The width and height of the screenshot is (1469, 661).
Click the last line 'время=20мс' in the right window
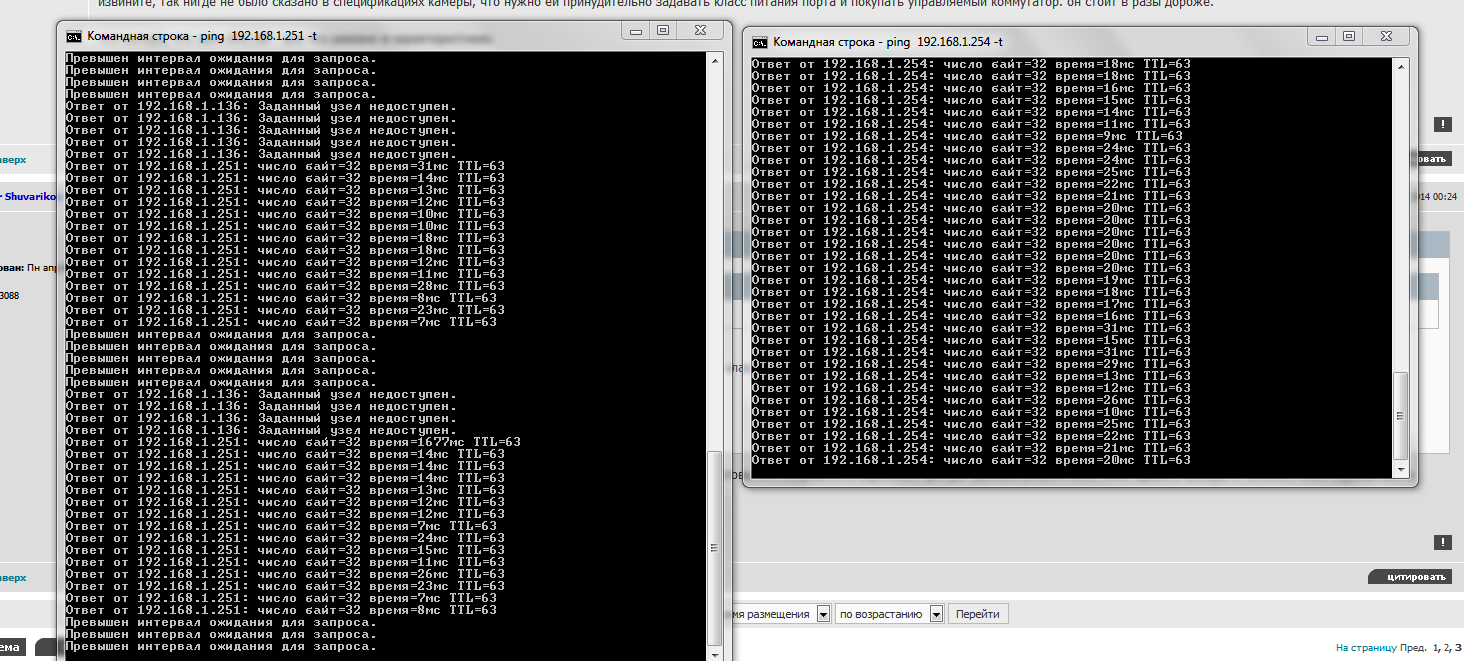pyautogui.click(x=971, y=460)
